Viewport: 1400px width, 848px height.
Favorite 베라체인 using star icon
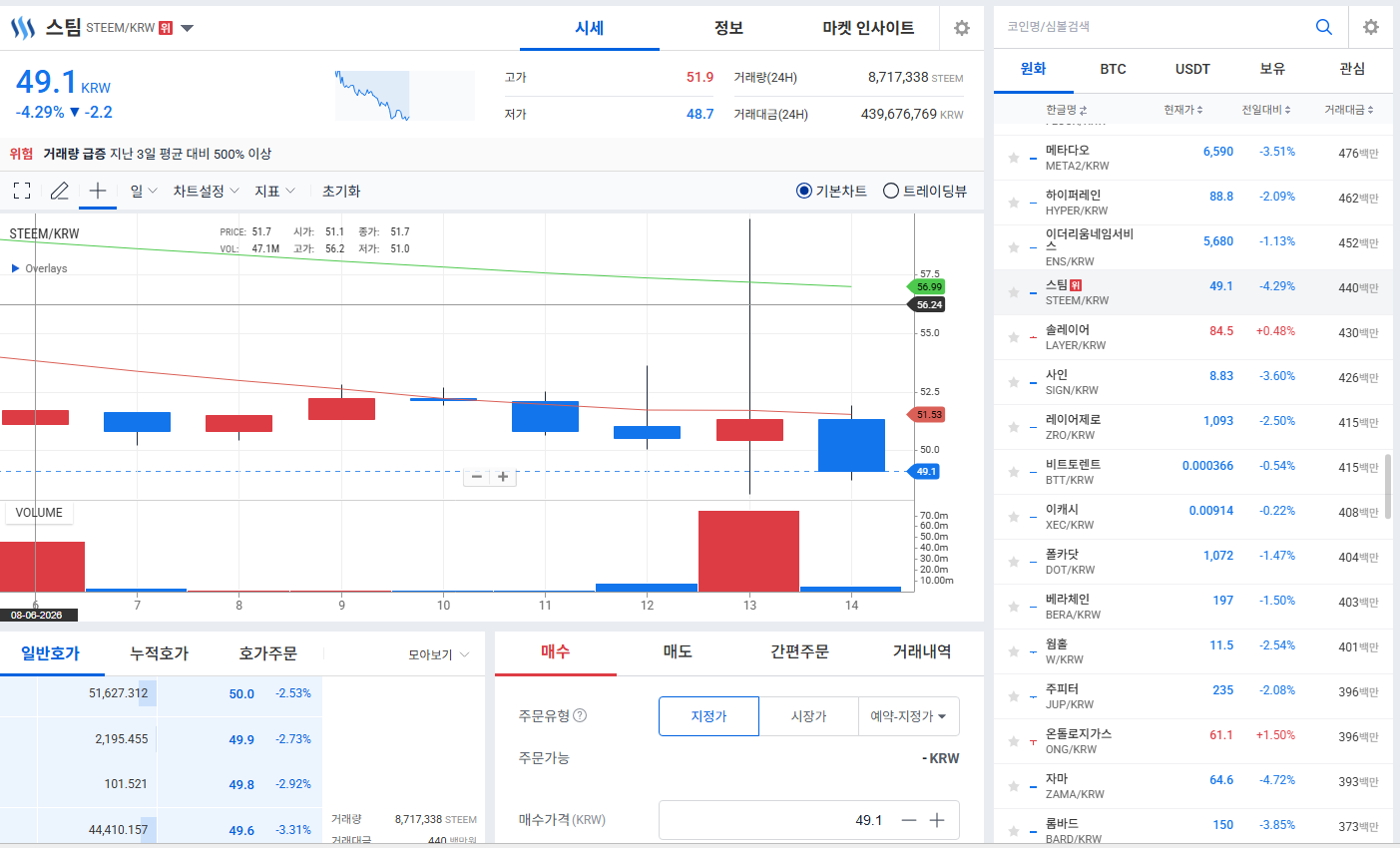pyautogui.click(x=1014, y=607)
